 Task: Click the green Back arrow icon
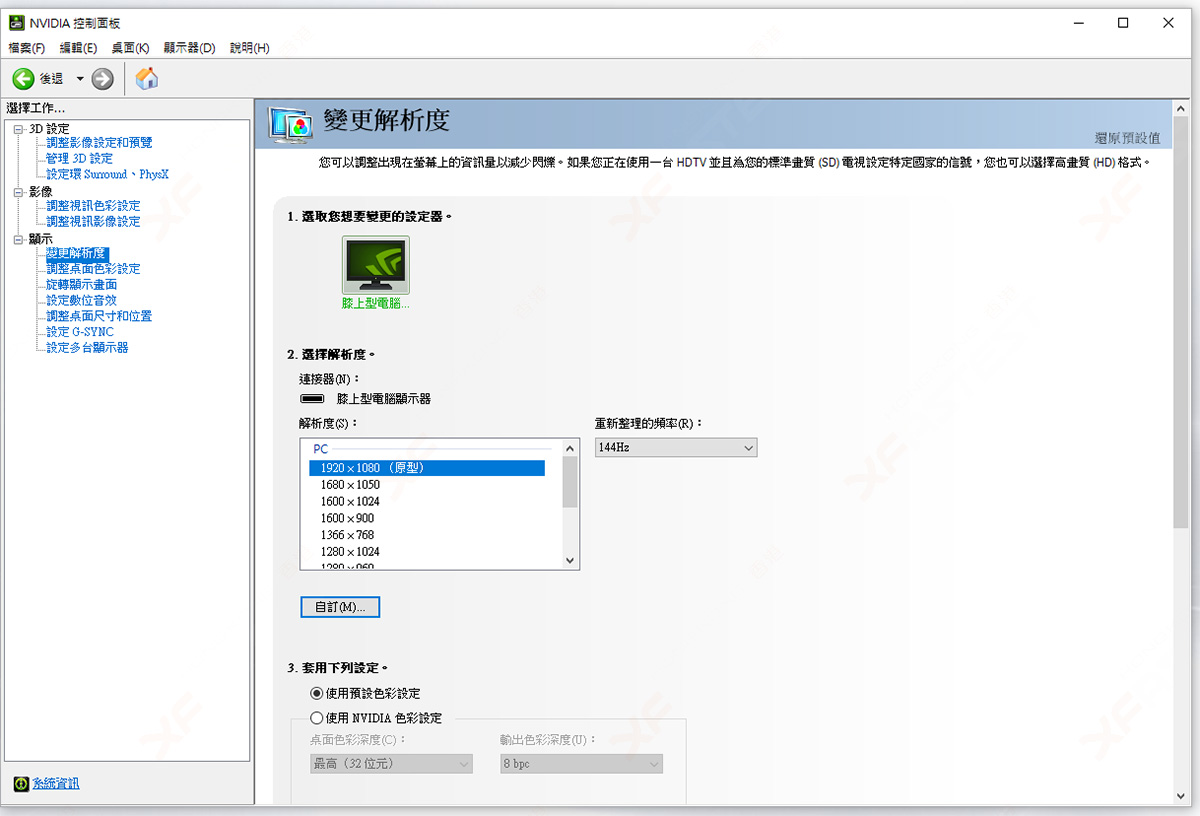(23, 79)
